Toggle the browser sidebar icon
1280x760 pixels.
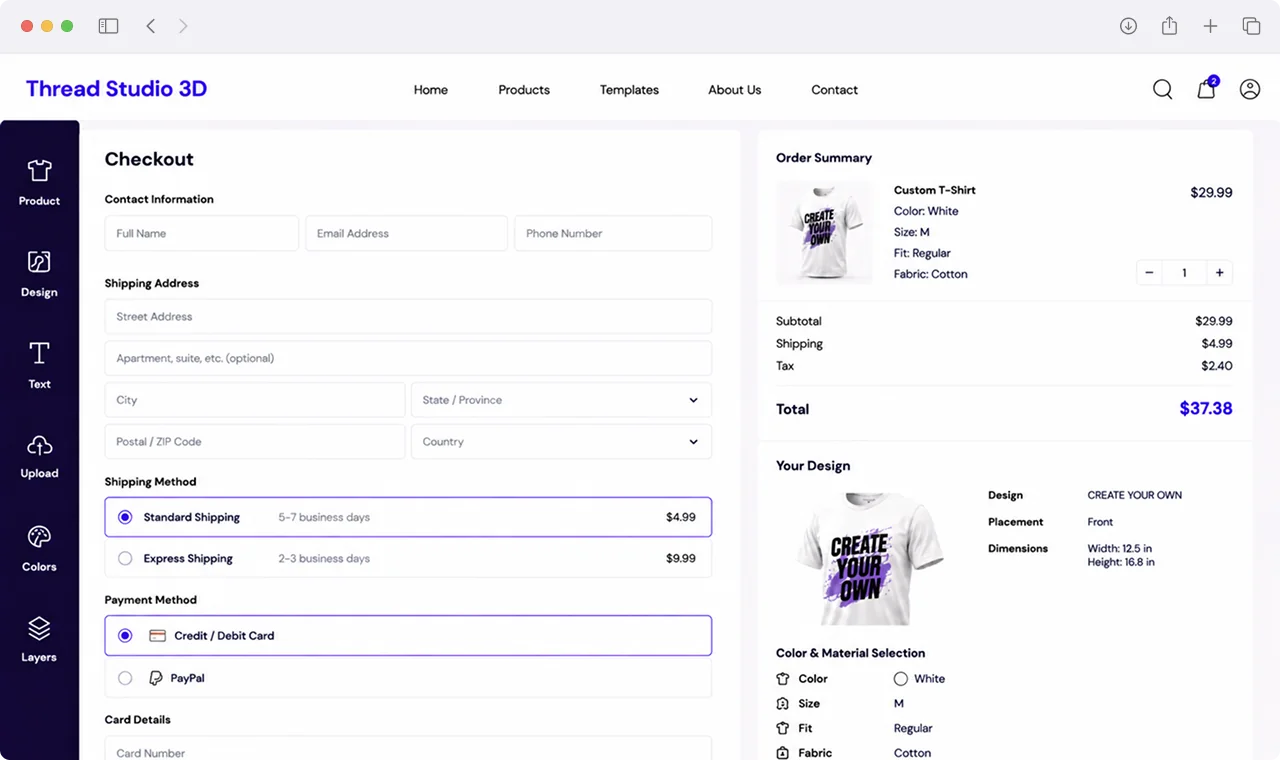pyautogui.click(x=108, y=26)
